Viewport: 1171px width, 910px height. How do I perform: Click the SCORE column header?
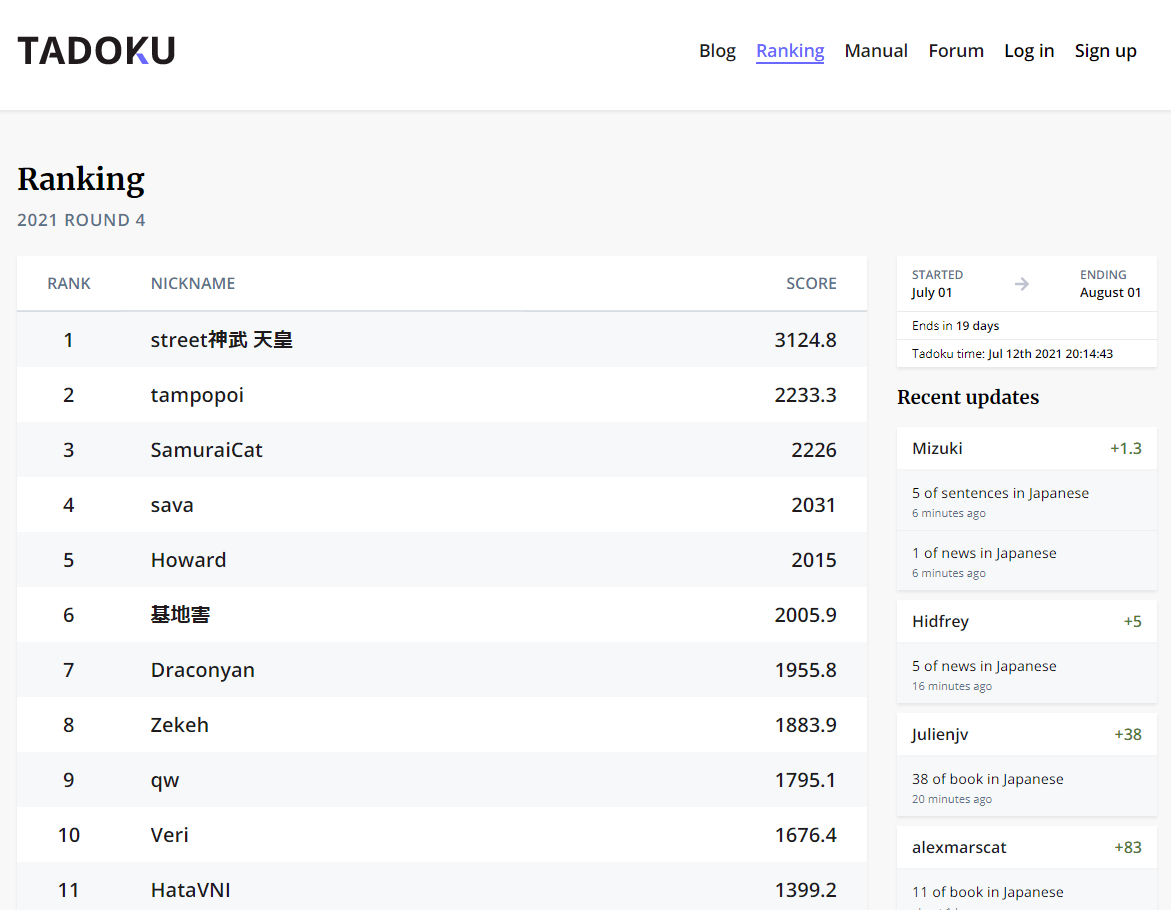point(810,283)
